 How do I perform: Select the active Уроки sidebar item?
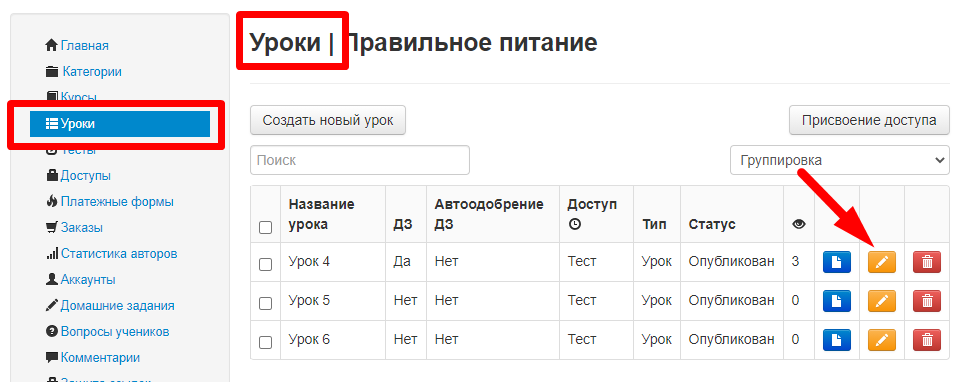pyautogui.click(x=120, y=124)
